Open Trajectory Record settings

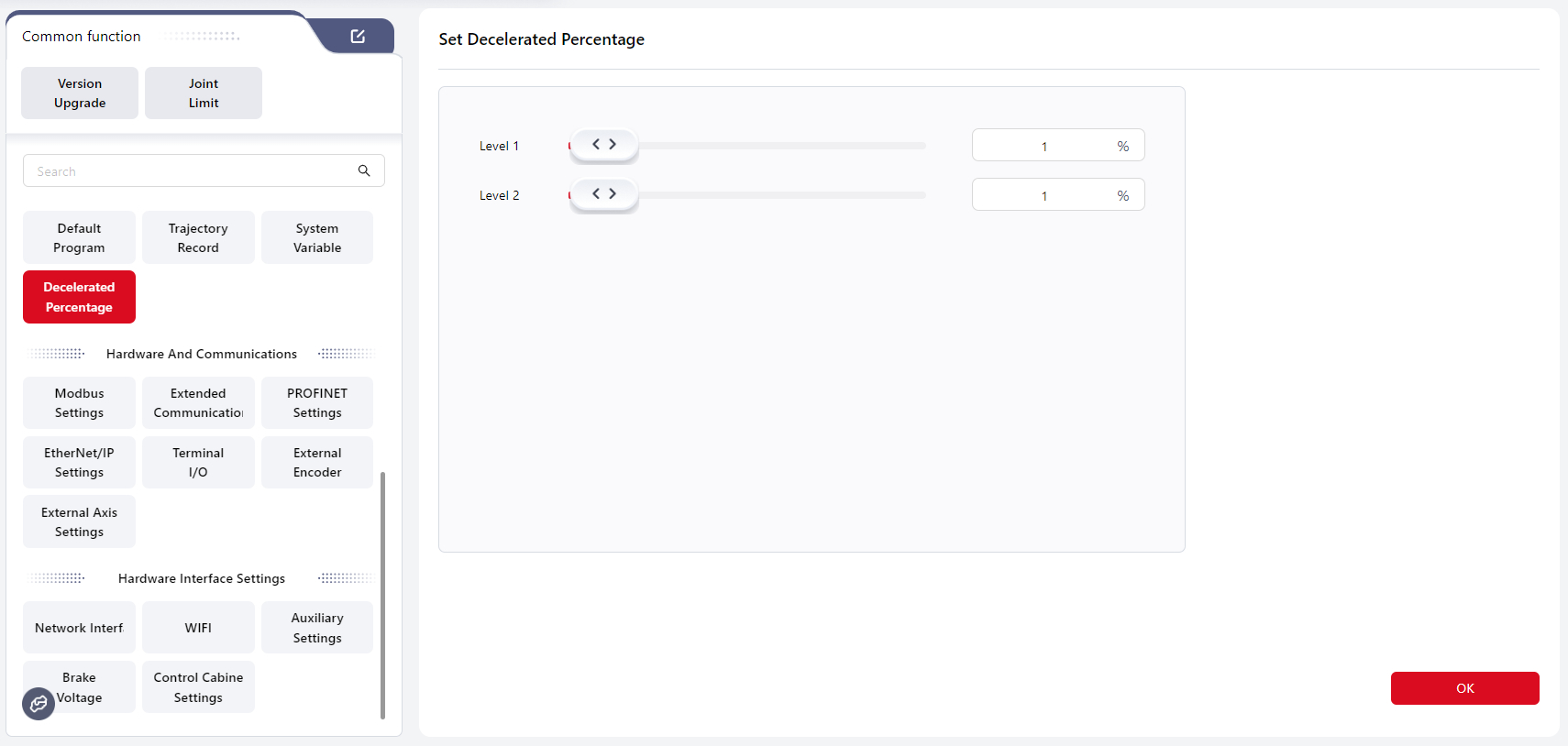pos(198,238)
